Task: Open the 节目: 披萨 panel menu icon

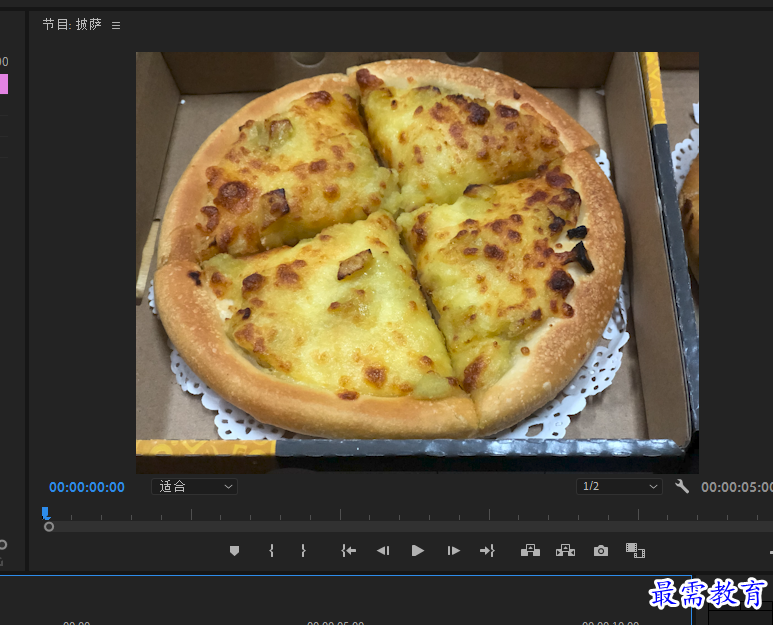Action: (x=116, y=26)
